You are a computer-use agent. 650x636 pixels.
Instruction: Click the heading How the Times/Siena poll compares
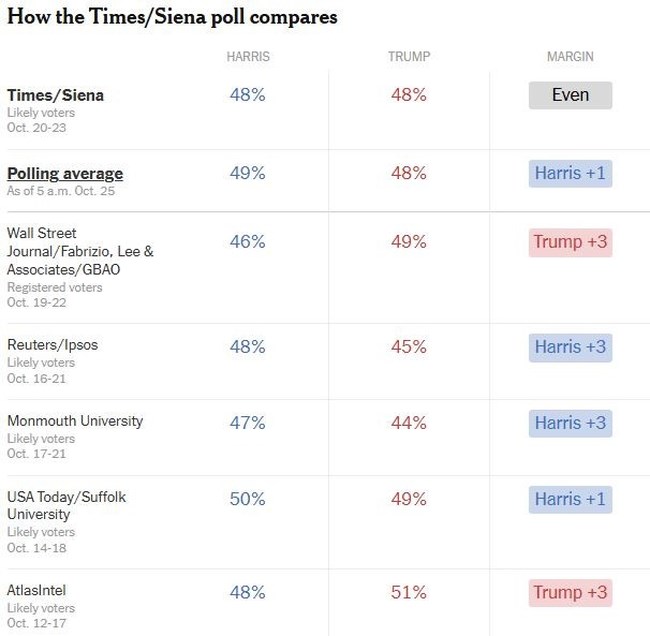coord(172,18)
